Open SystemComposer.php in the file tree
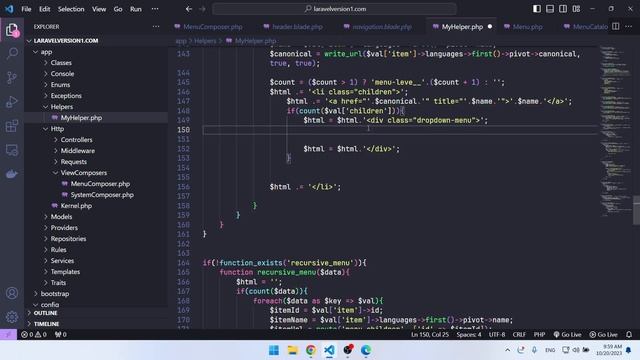 (102, 195)
